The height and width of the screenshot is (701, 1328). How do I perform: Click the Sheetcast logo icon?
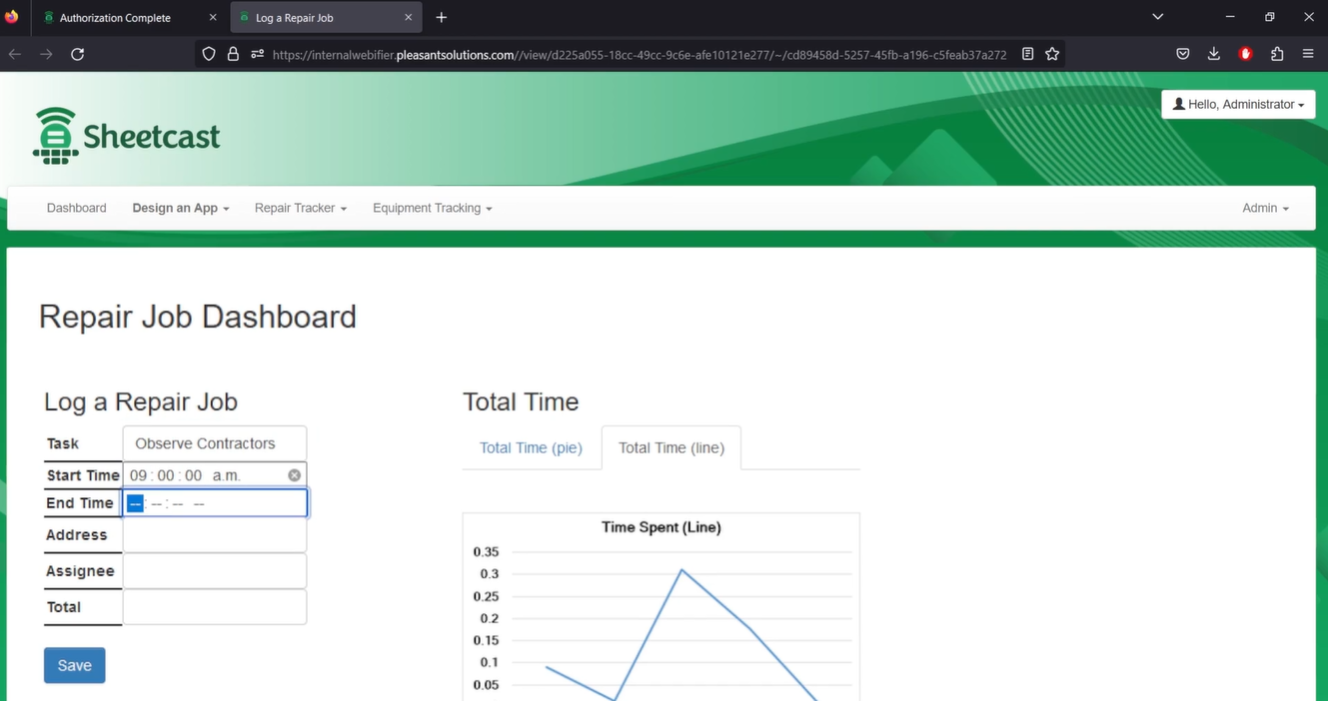54,134
